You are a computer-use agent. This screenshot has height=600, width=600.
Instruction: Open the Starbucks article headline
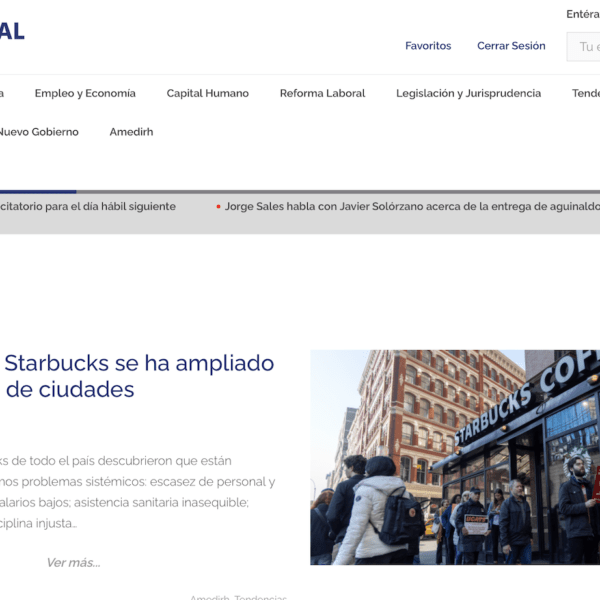139,376
